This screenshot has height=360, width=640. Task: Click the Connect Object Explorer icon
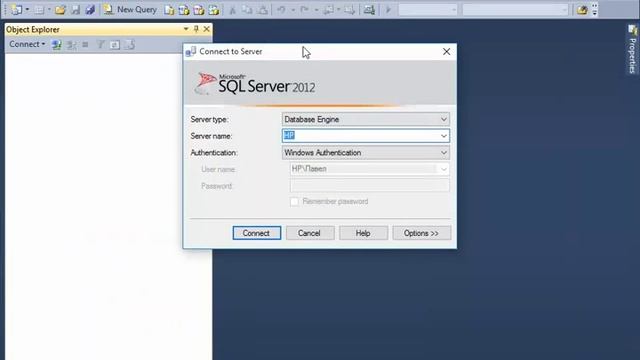pos(57,44)
